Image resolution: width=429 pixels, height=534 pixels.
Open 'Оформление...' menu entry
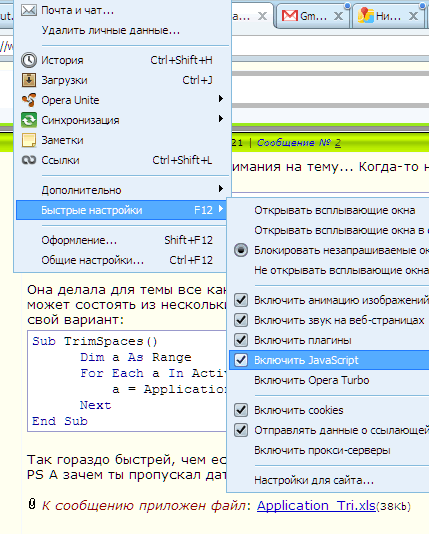(x=79, y=240)
